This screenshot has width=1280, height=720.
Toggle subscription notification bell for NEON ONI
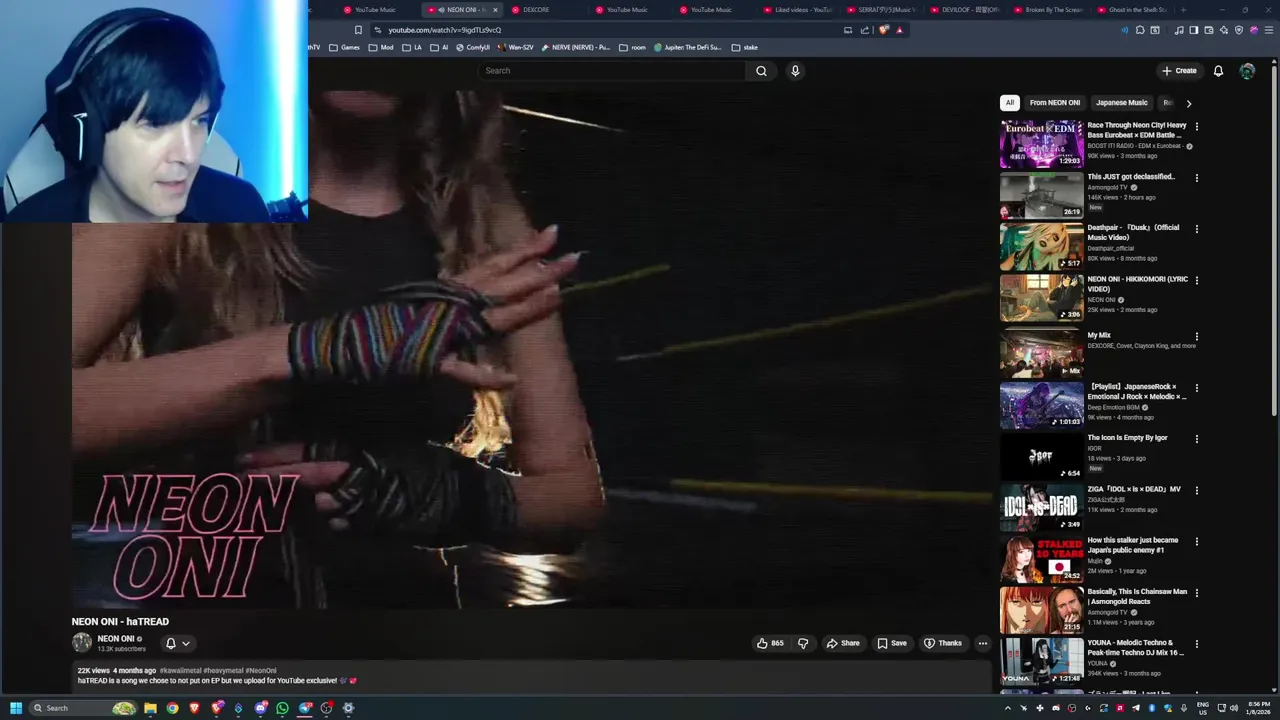(x=170, y=643)
